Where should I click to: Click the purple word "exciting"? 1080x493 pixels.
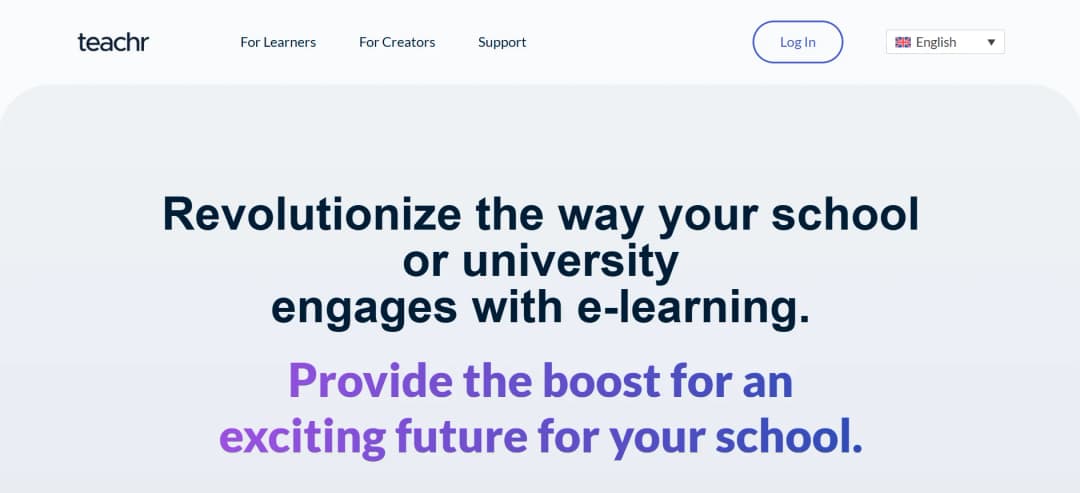[302, 435]
